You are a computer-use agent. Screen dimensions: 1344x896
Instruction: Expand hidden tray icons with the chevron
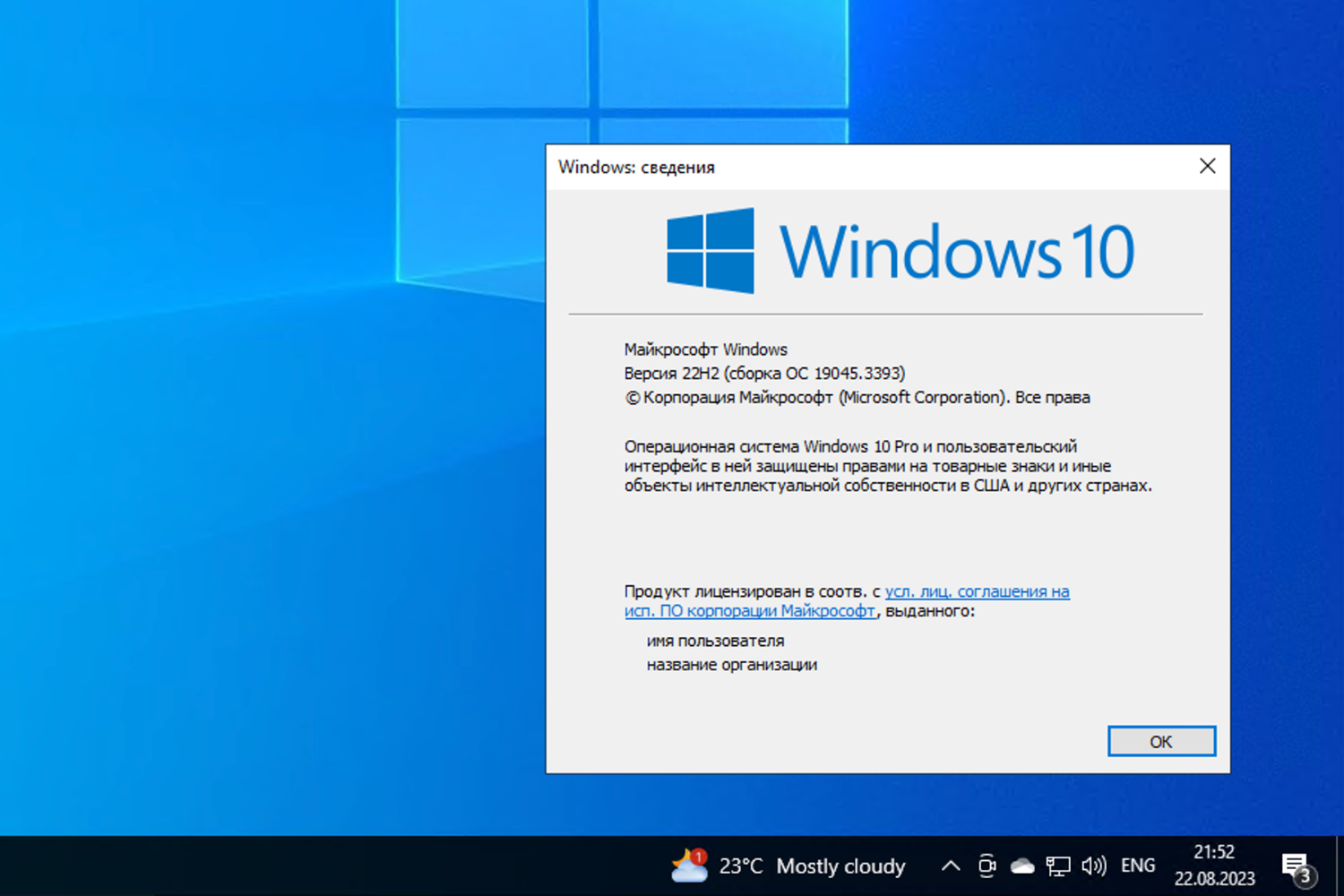(x=950, y=866)
